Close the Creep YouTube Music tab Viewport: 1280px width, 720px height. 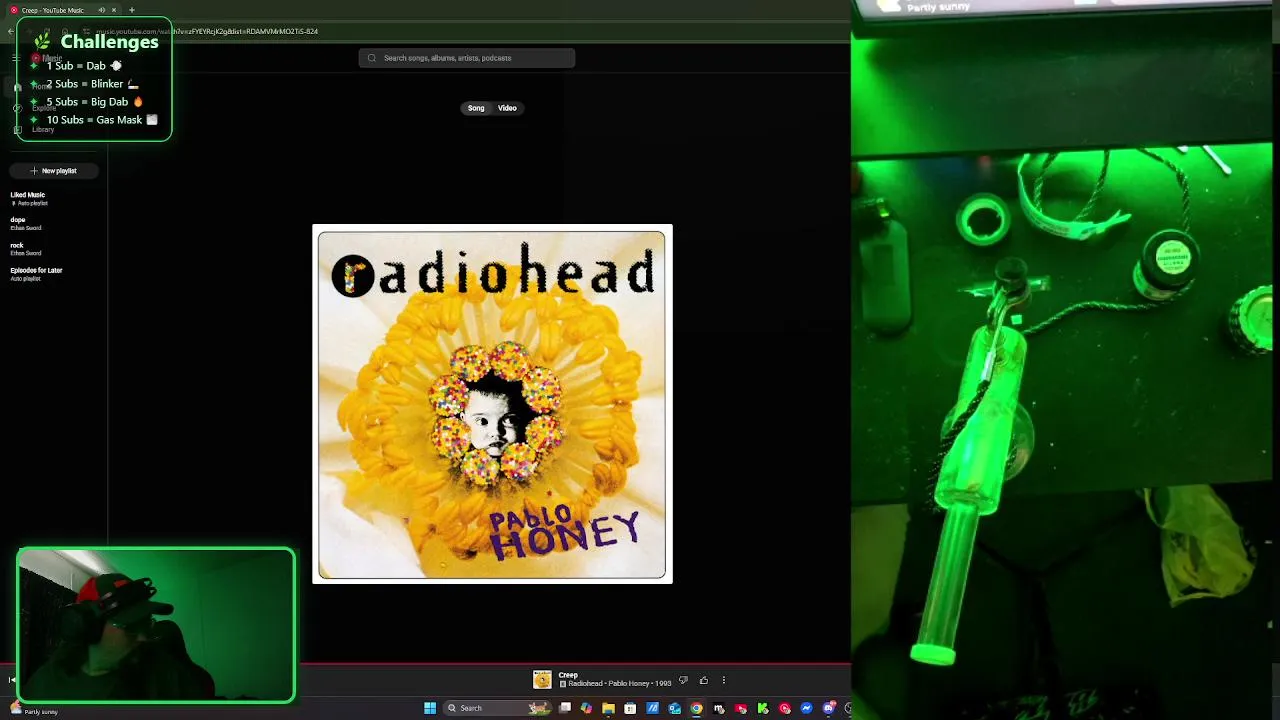(114, 10)
